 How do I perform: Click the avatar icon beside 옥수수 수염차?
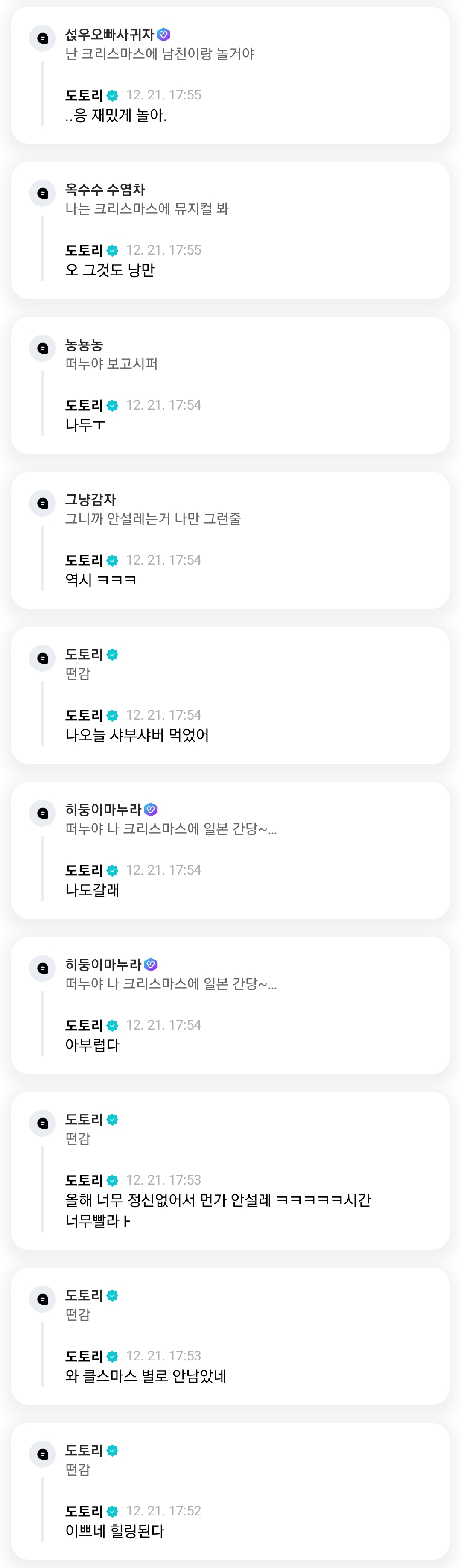pyautogui.click(x=43, y=193)
